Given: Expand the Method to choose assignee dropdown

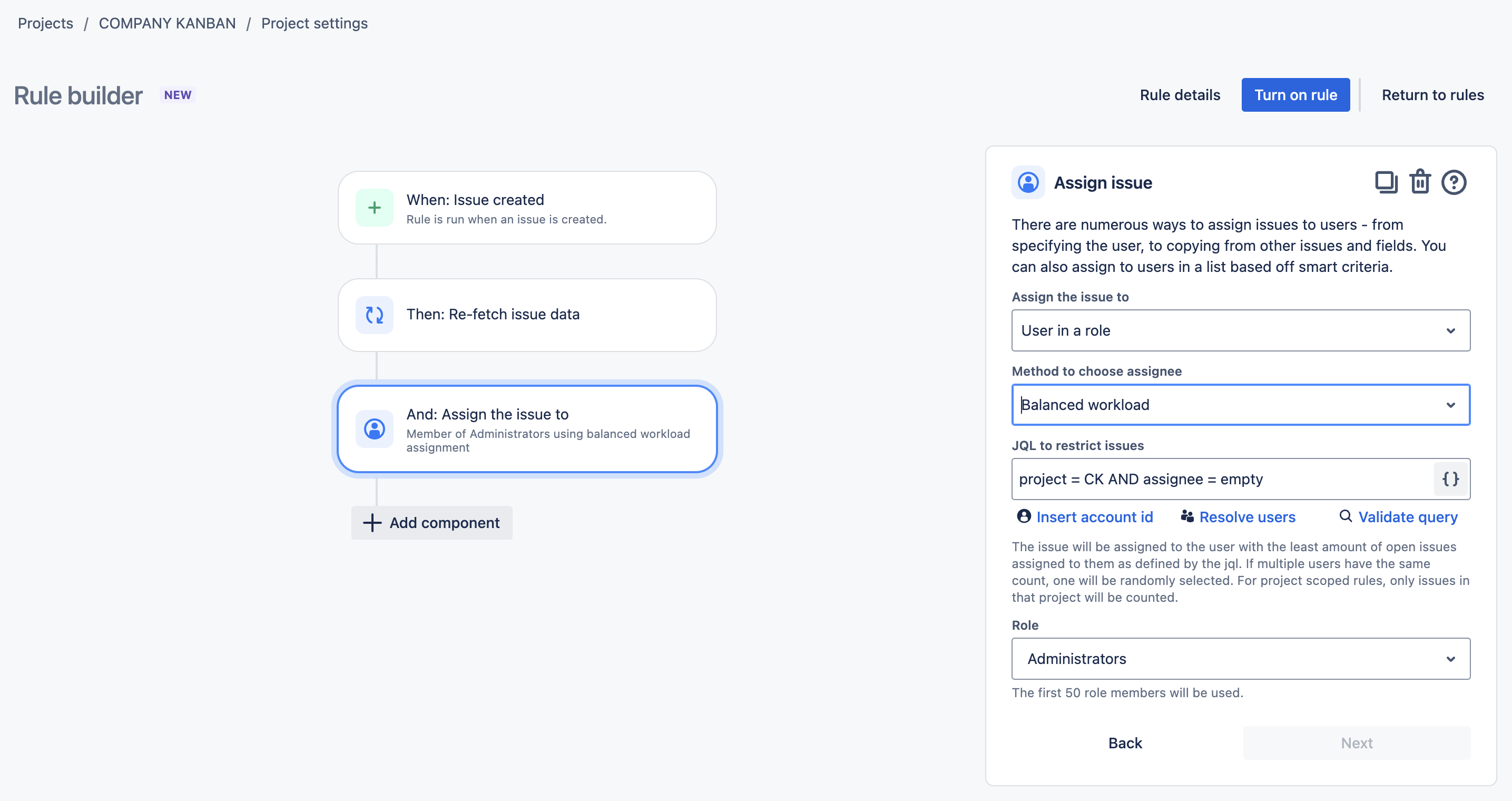Looking at the screenshot, I should (x=1240, y=405).
